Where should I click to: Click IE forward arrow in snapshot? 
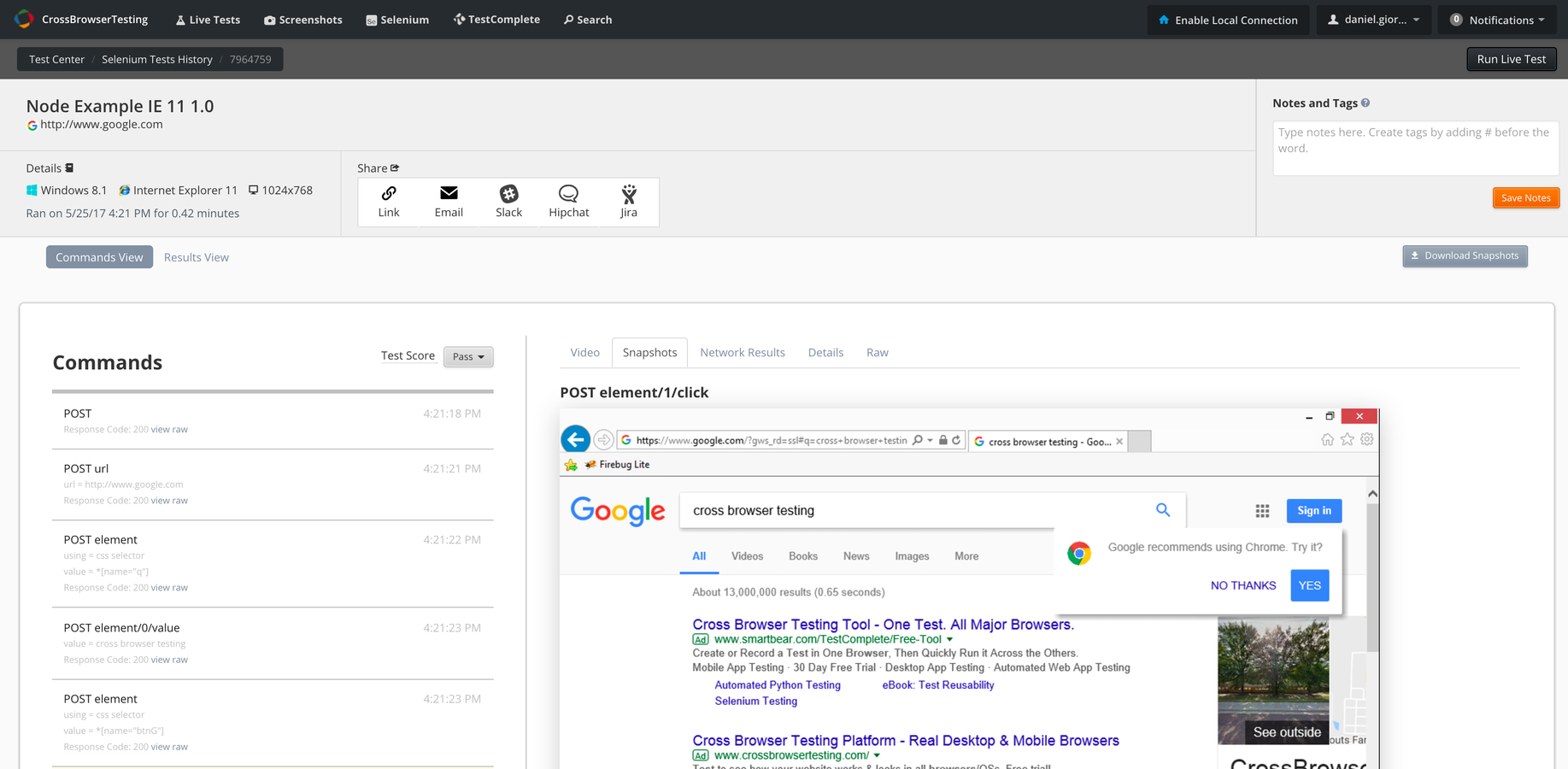[603, 440]
